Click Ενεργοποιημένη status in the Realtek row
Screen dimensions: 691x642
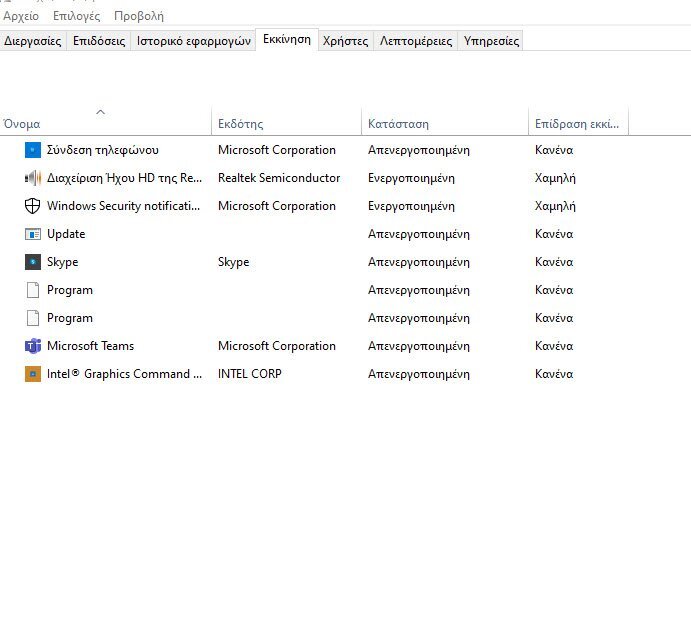point(411,178)
